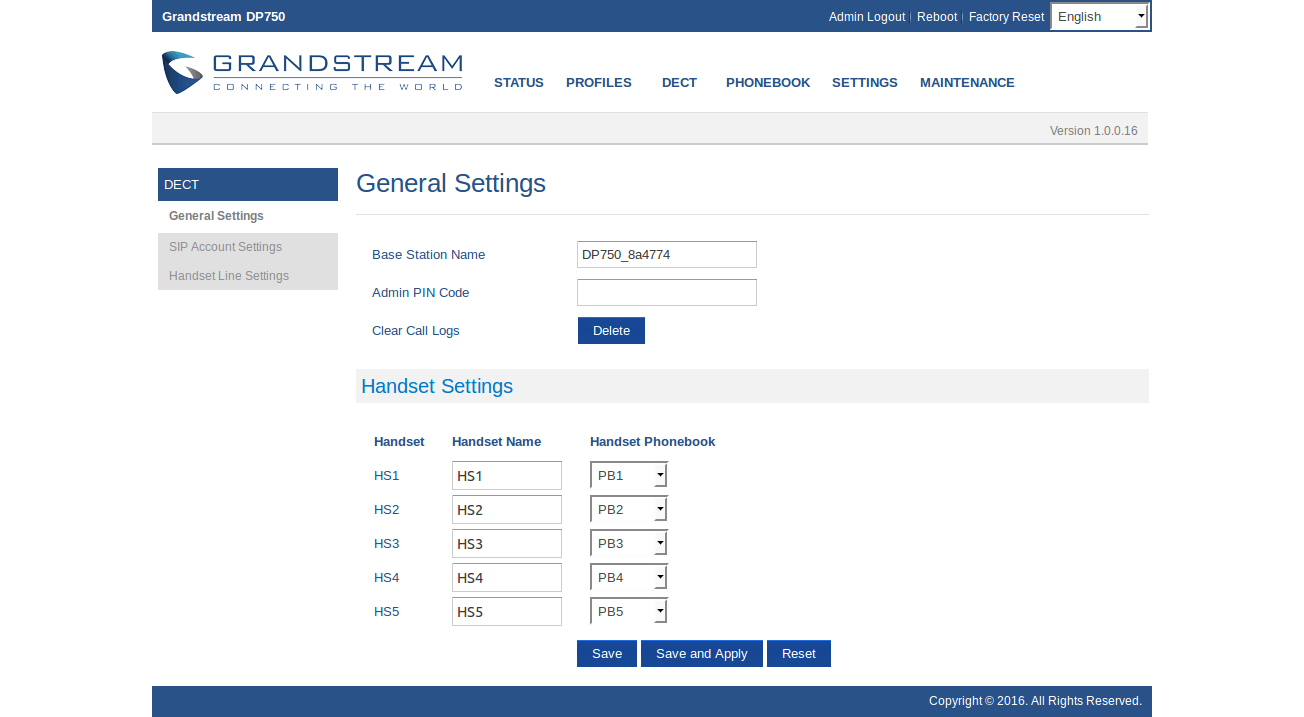Open the PHONEBOOK menu
Viewport: 1304px width, 717px height.
767,83
